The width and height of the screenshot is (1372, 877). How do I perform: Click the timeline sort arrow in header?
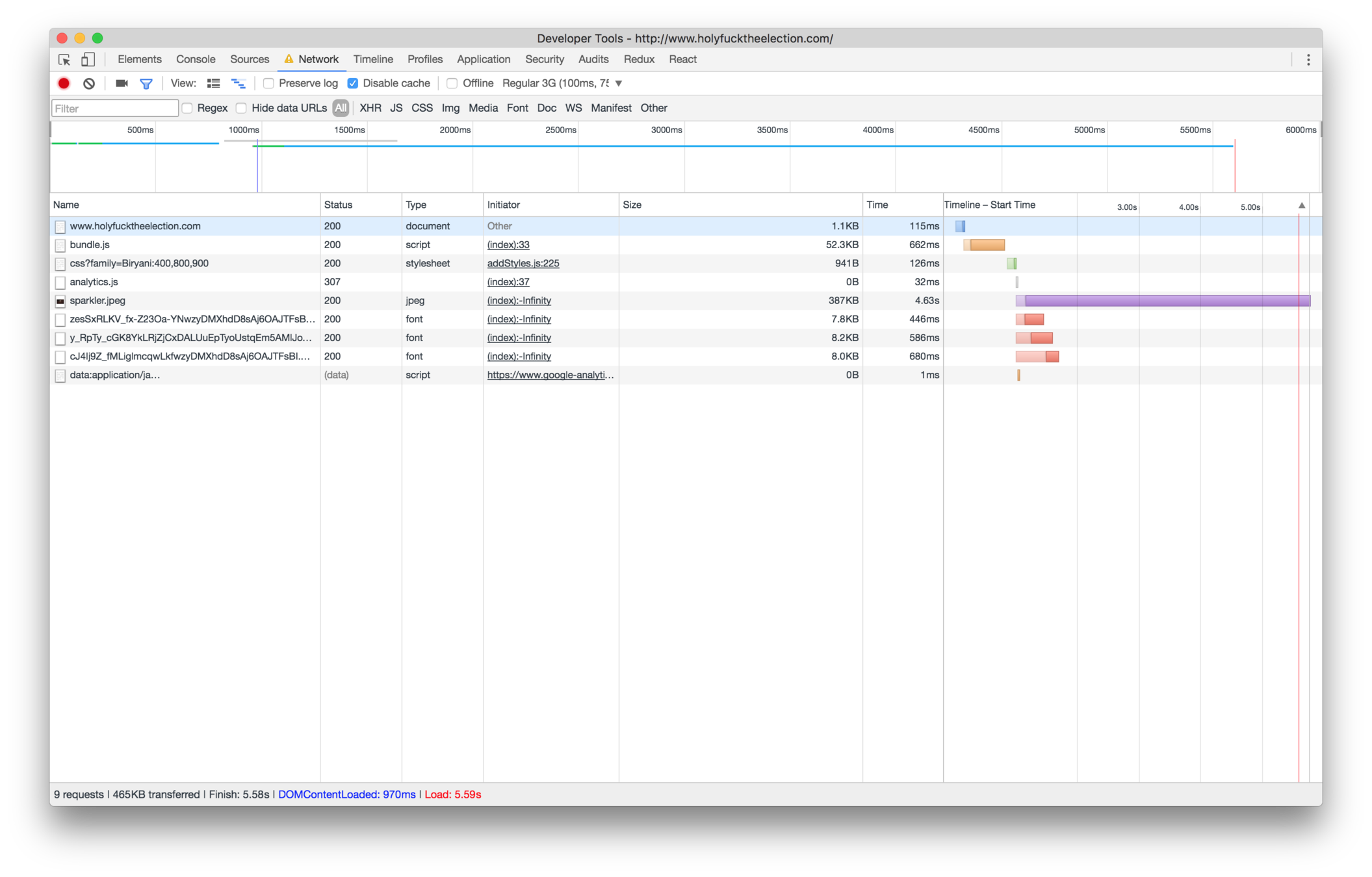click(x=1302, y=205)
